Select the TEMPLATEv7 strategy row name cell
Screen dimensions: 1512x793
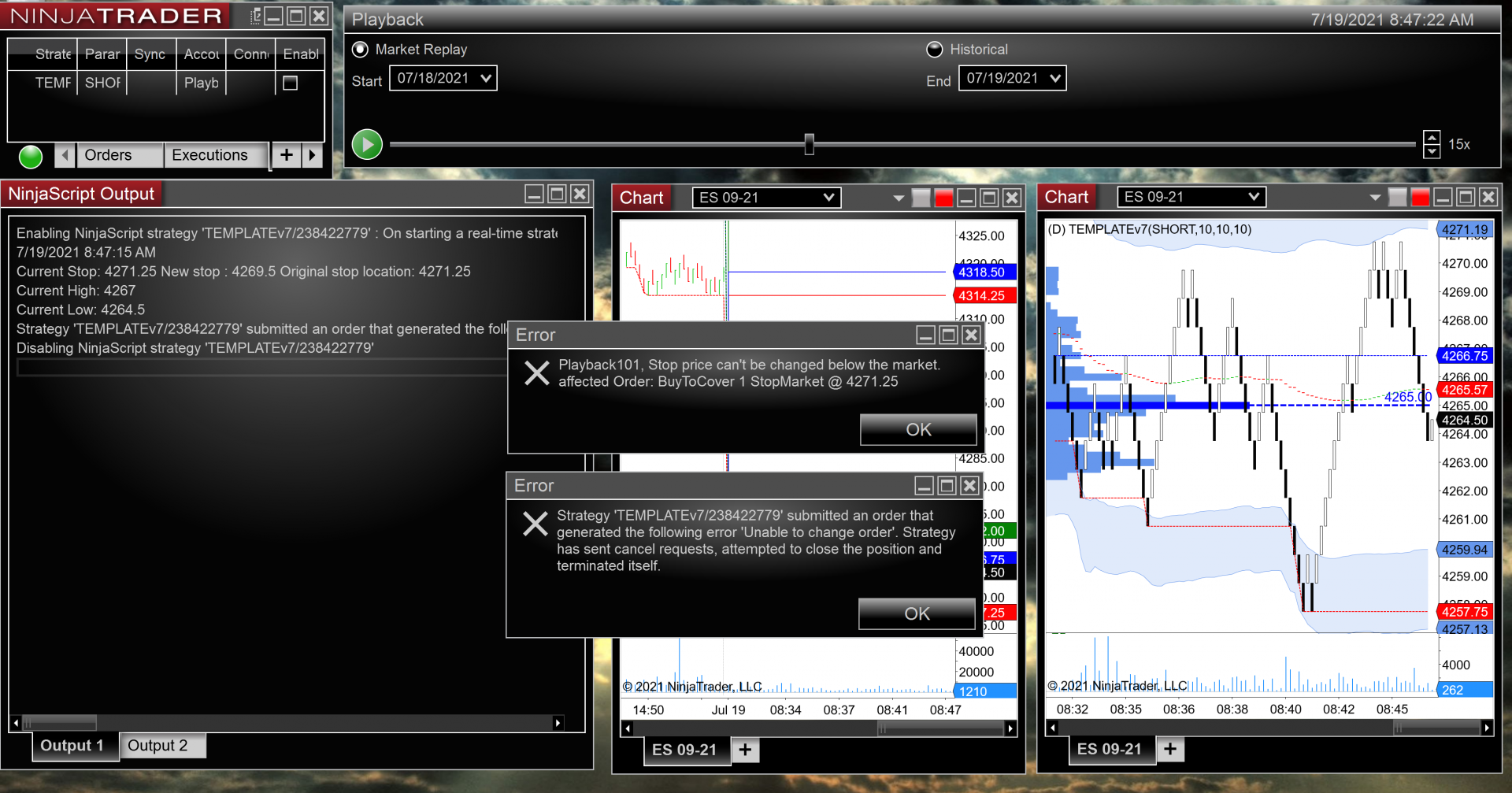click(x=52, y=83)
